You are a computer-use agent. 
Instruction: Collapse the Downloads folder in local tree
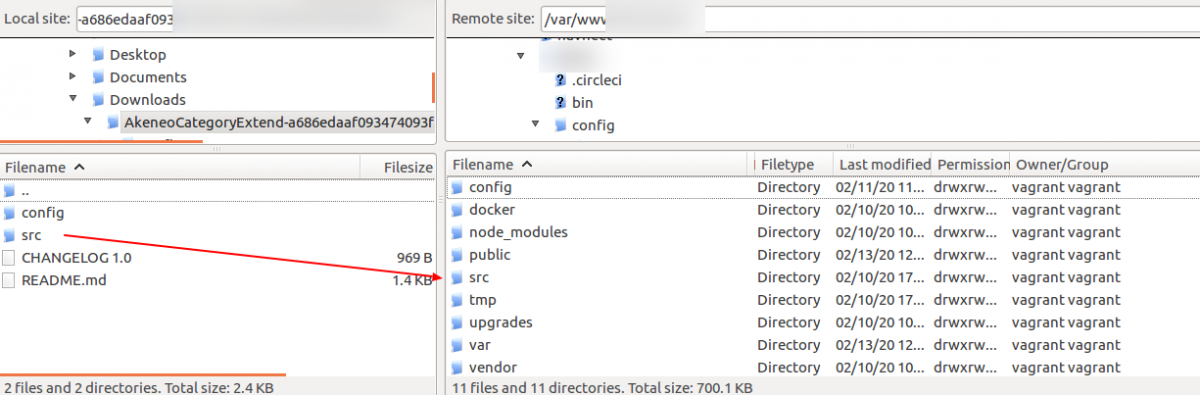(73, 100)
